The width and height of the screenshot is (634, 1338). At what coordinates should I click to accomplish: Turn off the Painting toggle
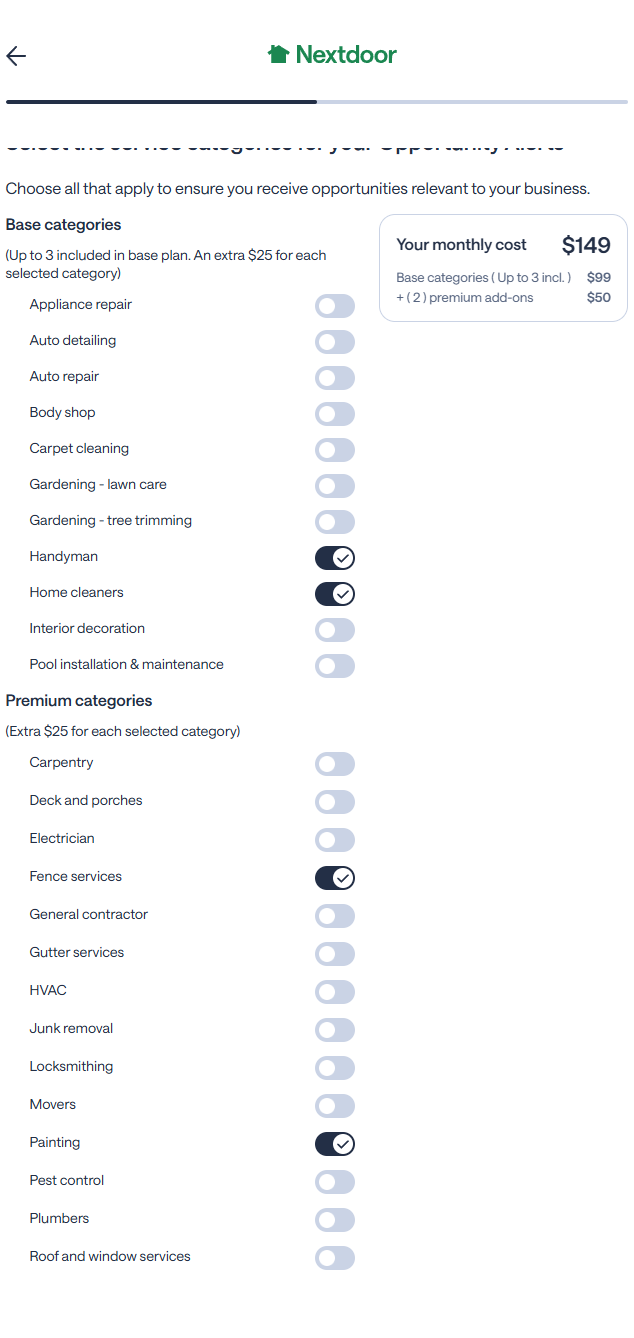(335, 1144)
